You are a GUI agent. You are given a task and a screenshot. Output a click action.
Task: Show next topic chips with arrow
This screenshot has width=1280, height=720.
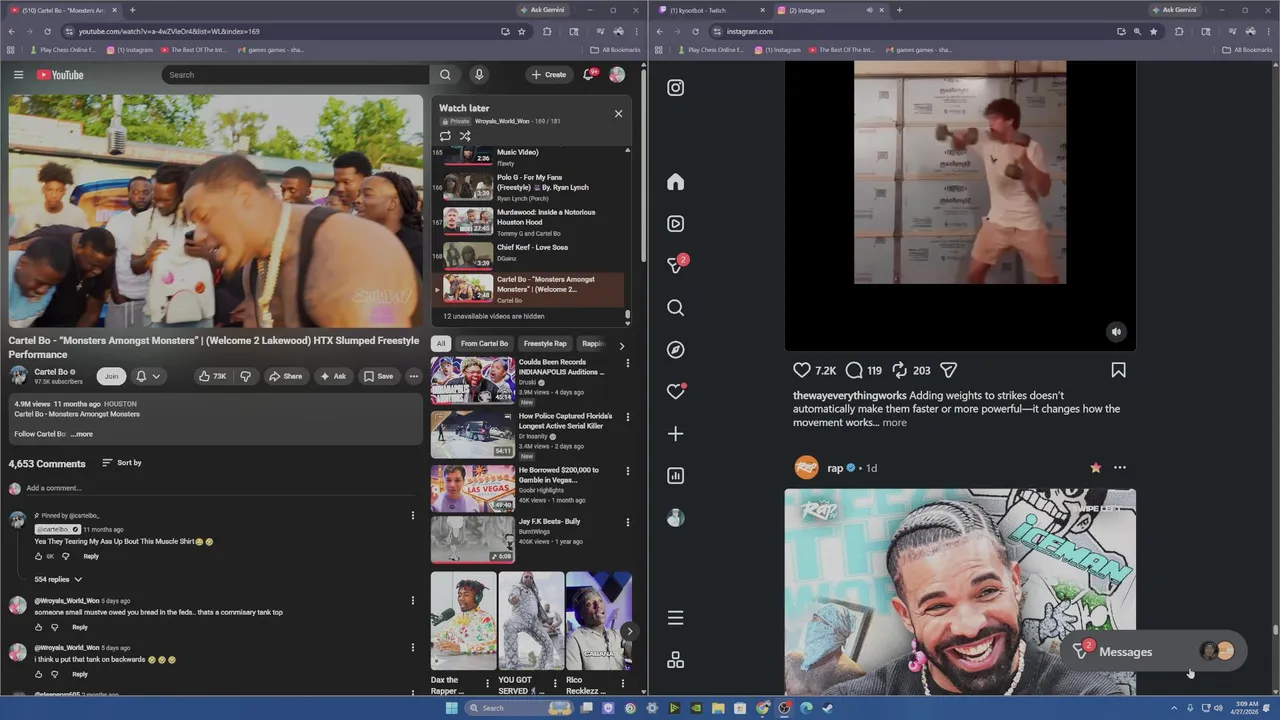621,345
